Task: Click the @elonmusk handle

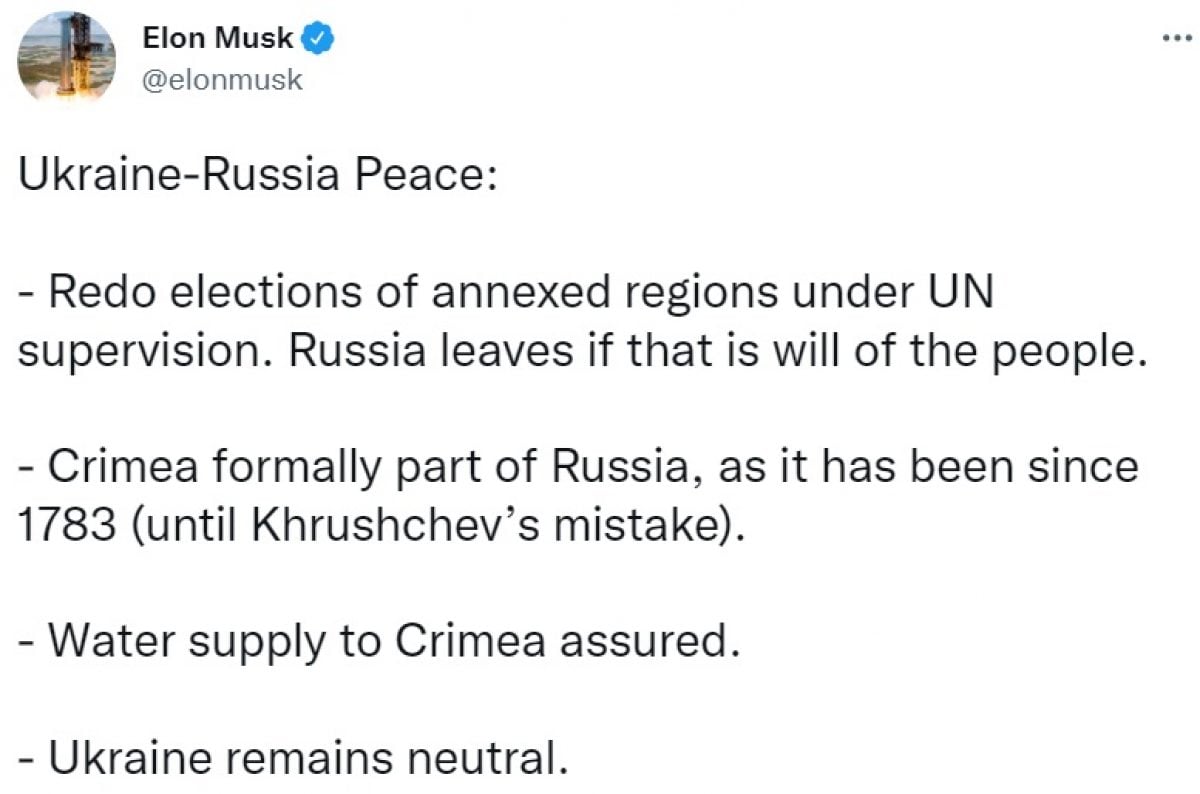Action: (223, 82)
